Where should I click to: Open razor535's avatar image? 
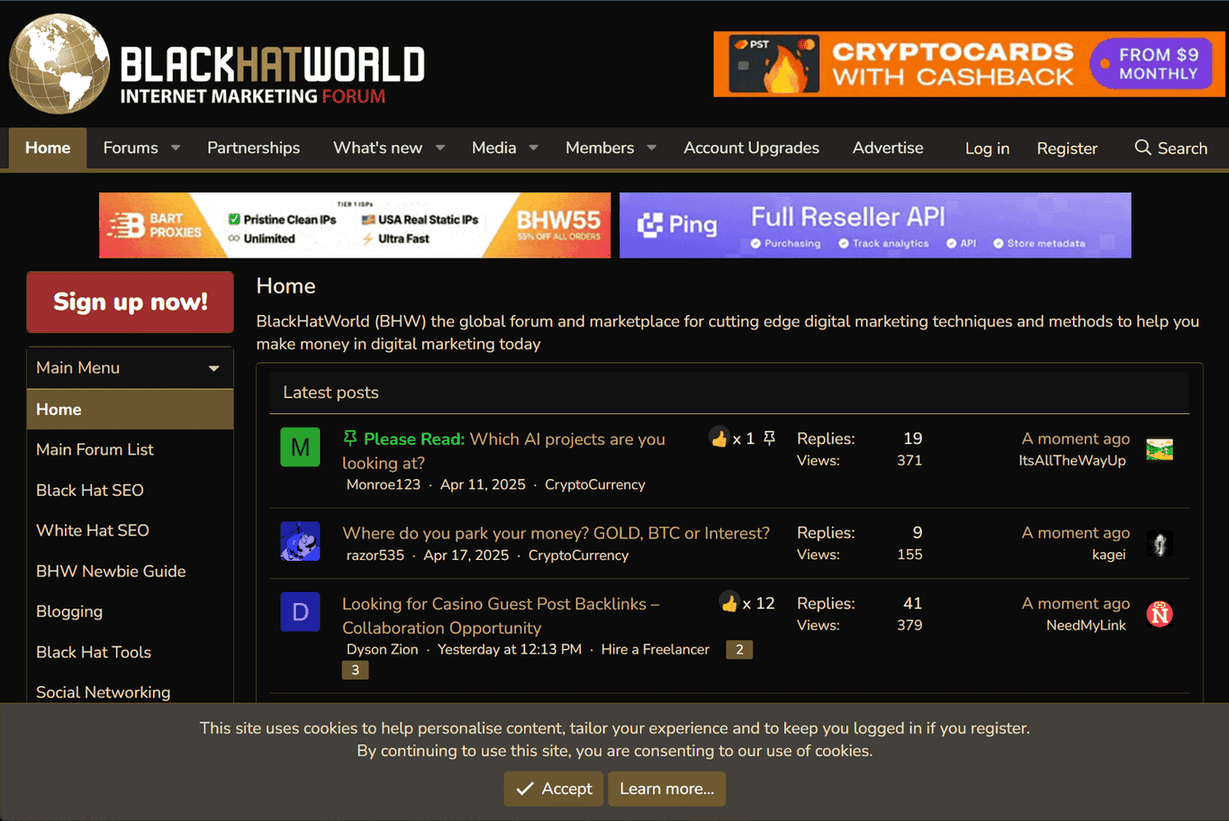pyautogui.click(x=300, y=541)
